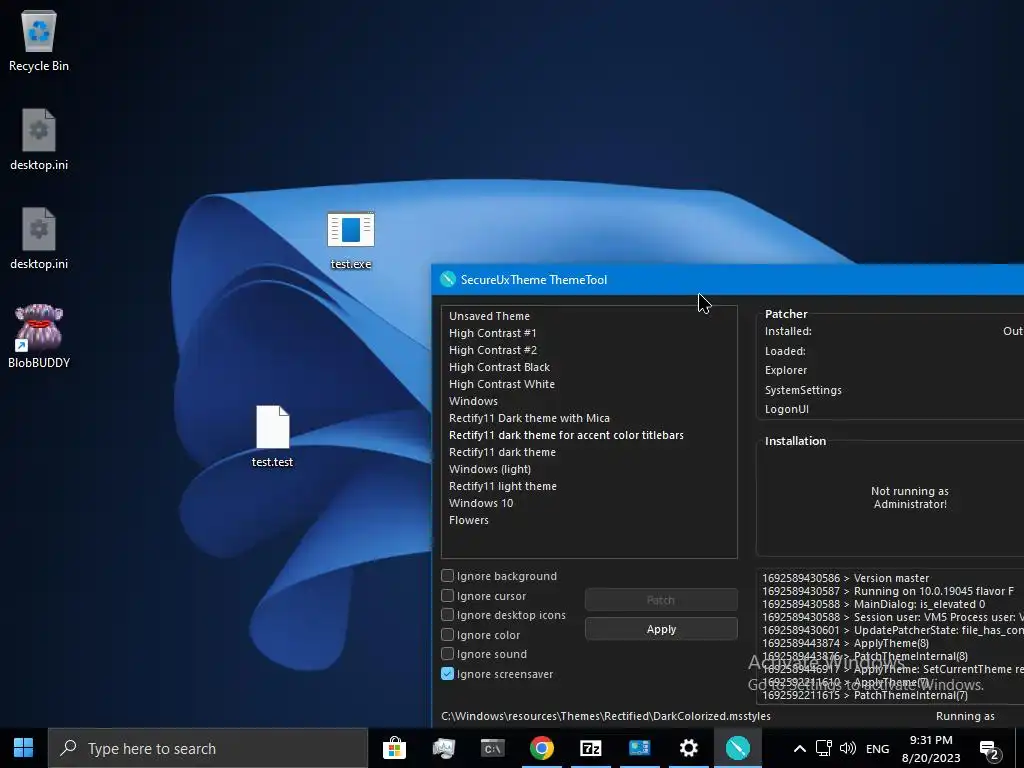This screenshot has height=768, width=1024.
Task: Enable Ignore cursor checkbox
Action: [x=447, y=596]
